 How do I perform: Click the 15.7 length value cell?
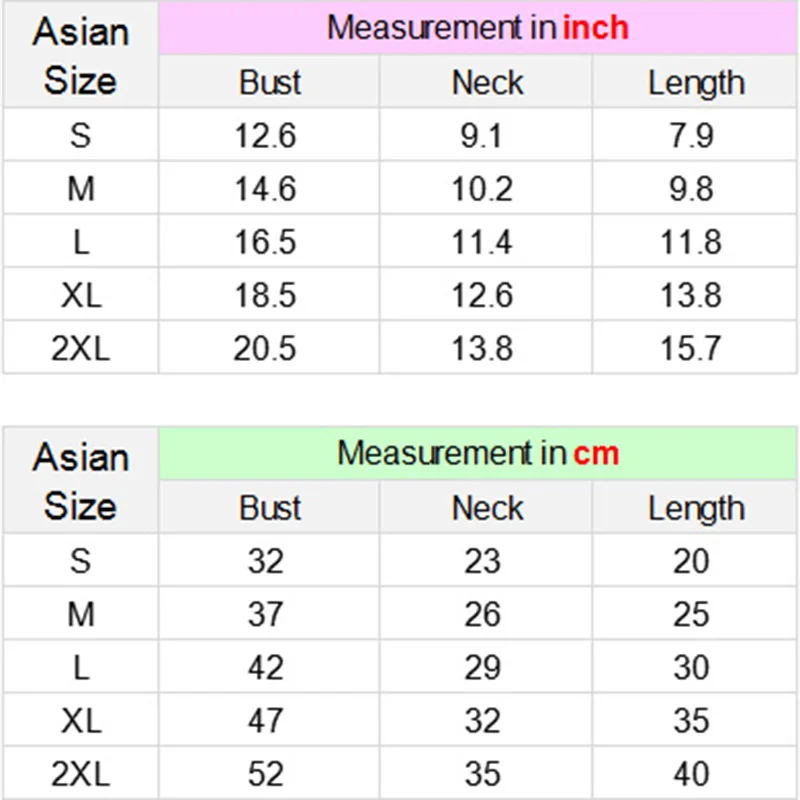click(691, 348)
